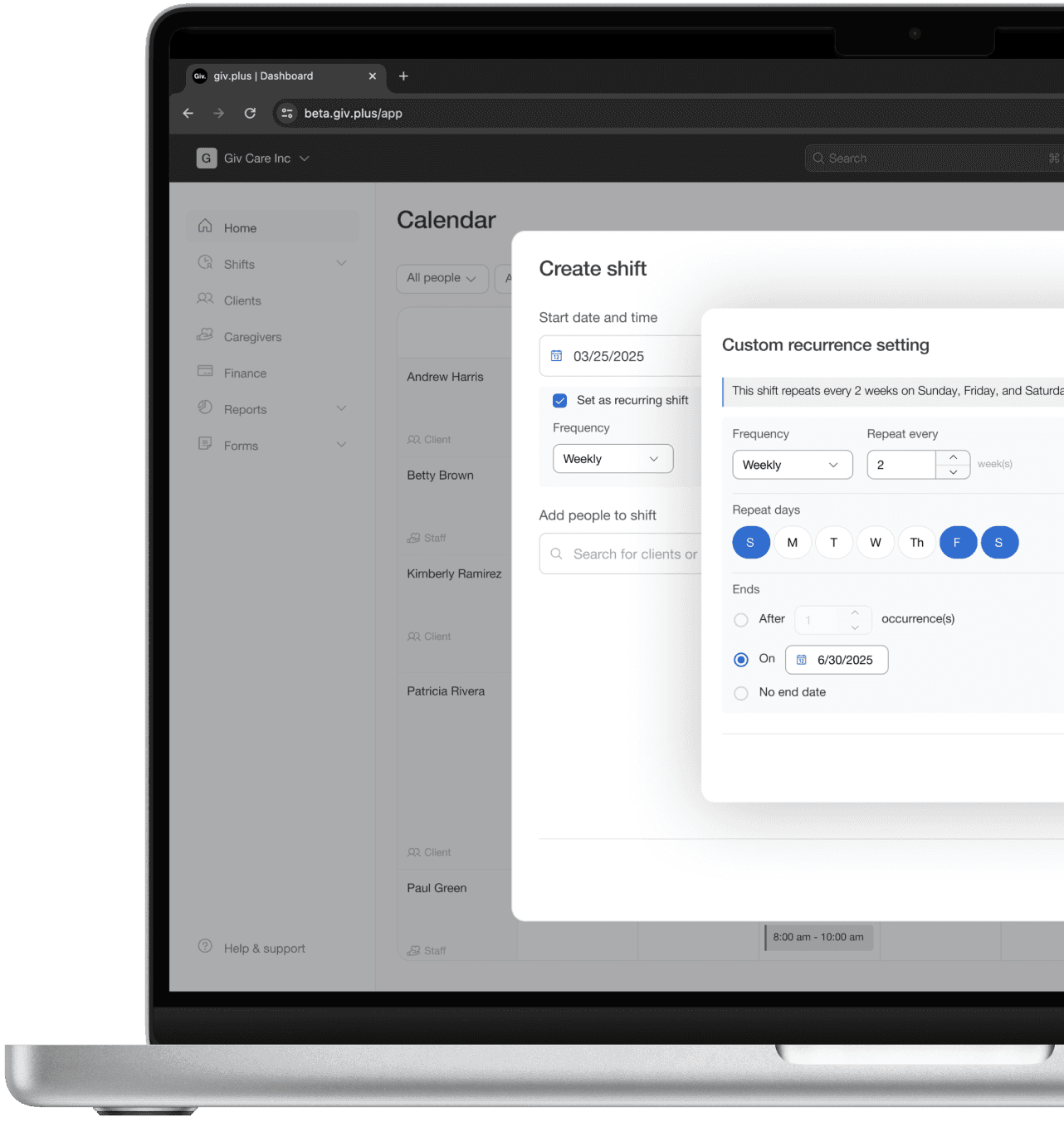This screenshot has height=1127, width=1064.
Task: Select the After occurrences radio button
Action: 740,619
